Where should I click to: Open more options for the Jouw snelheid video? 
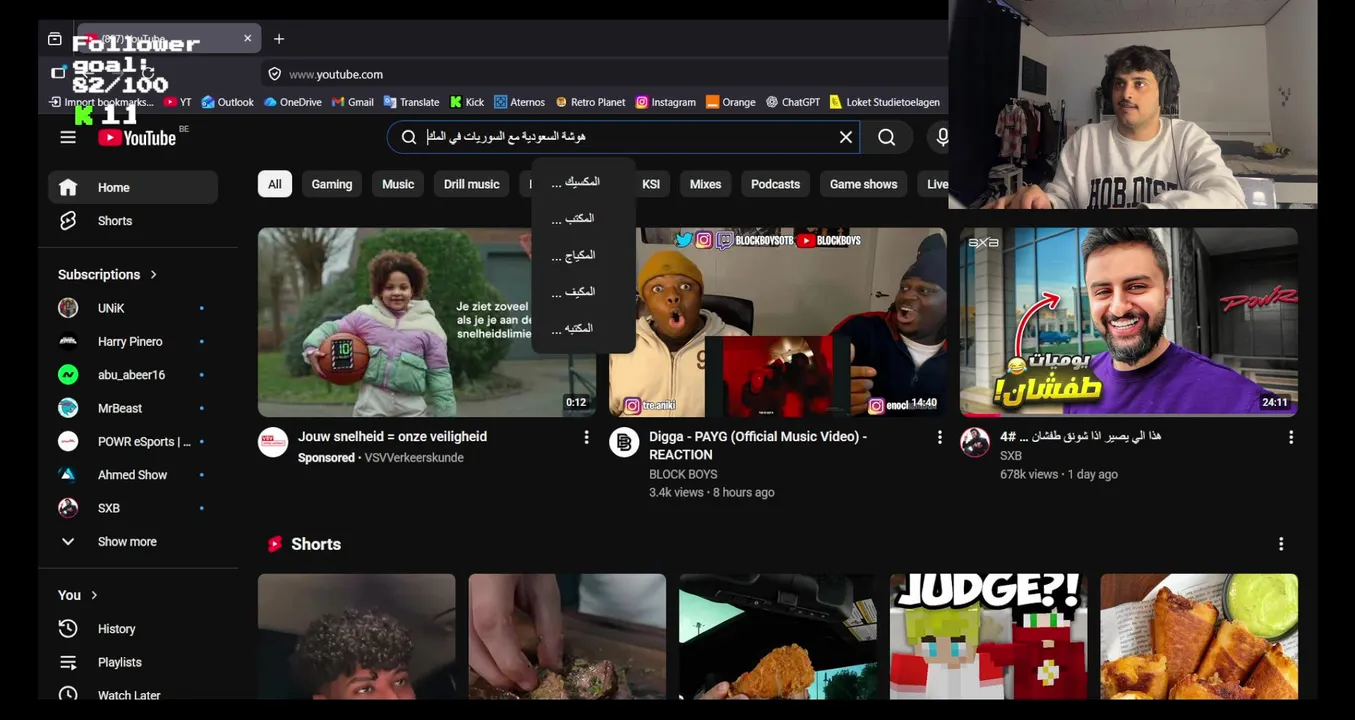point(587,437)
